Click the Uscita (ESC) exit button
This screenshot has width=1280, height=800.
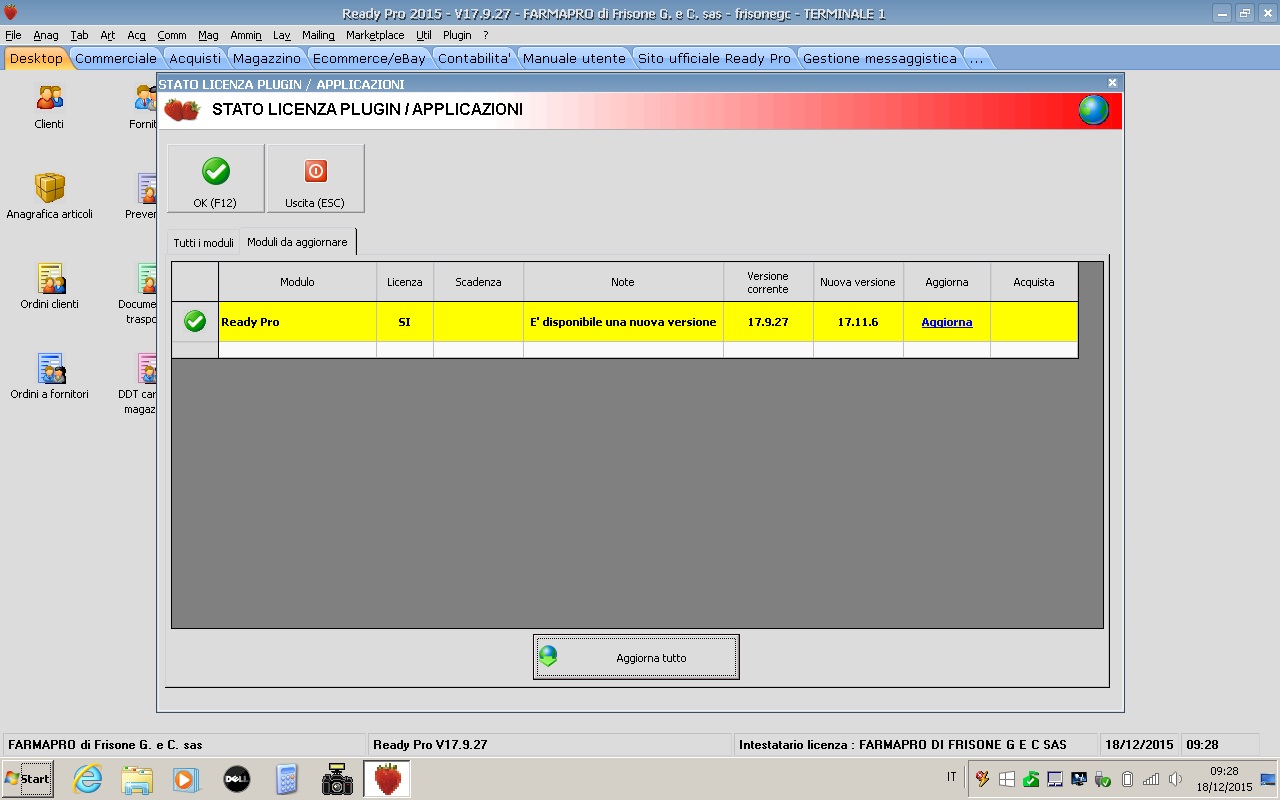pyautogui.click(x=315, y=178)
